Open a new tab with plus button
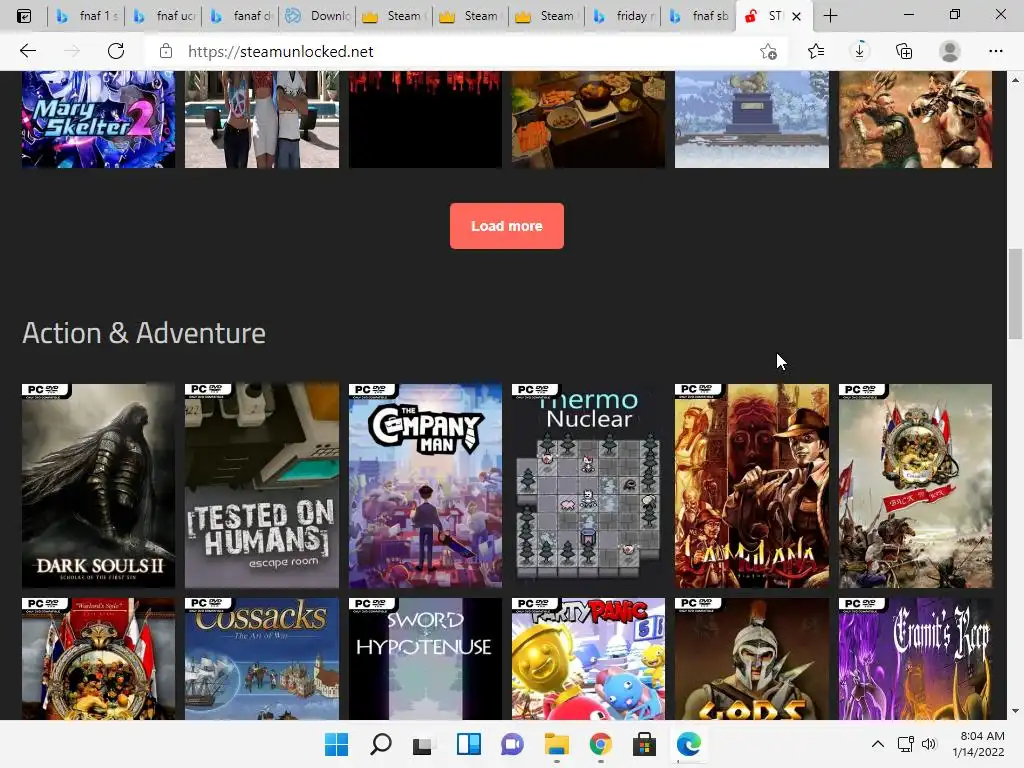The image size is (1024, 768). tap(830, 16)
